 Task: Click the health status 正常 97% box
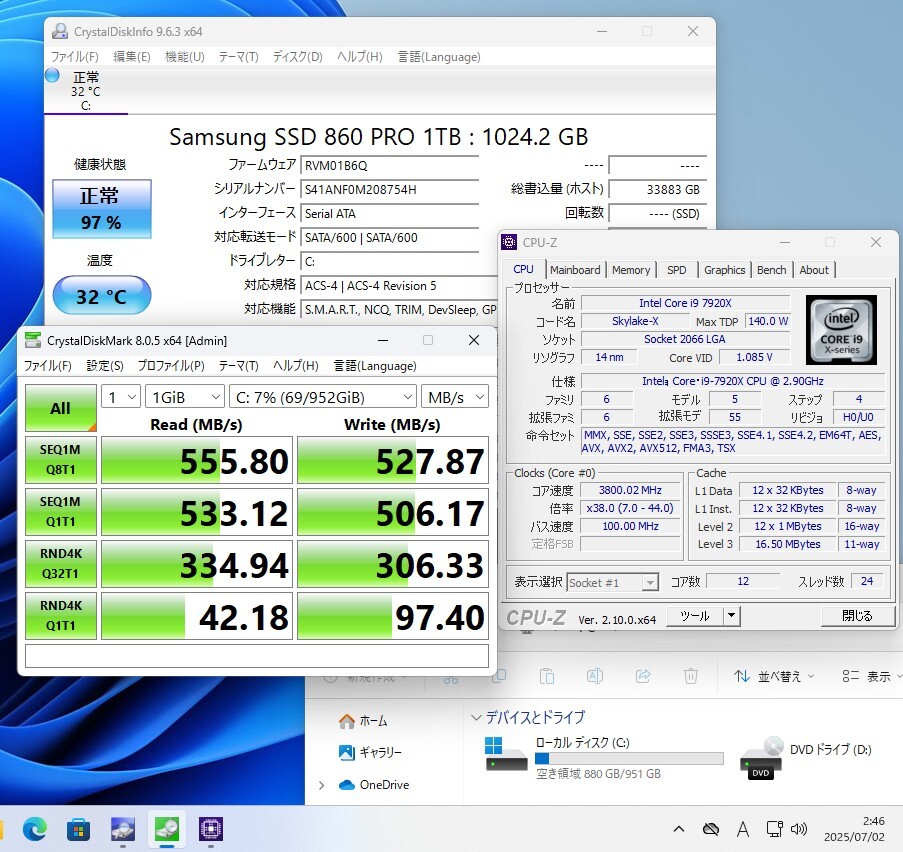point(101,209)
